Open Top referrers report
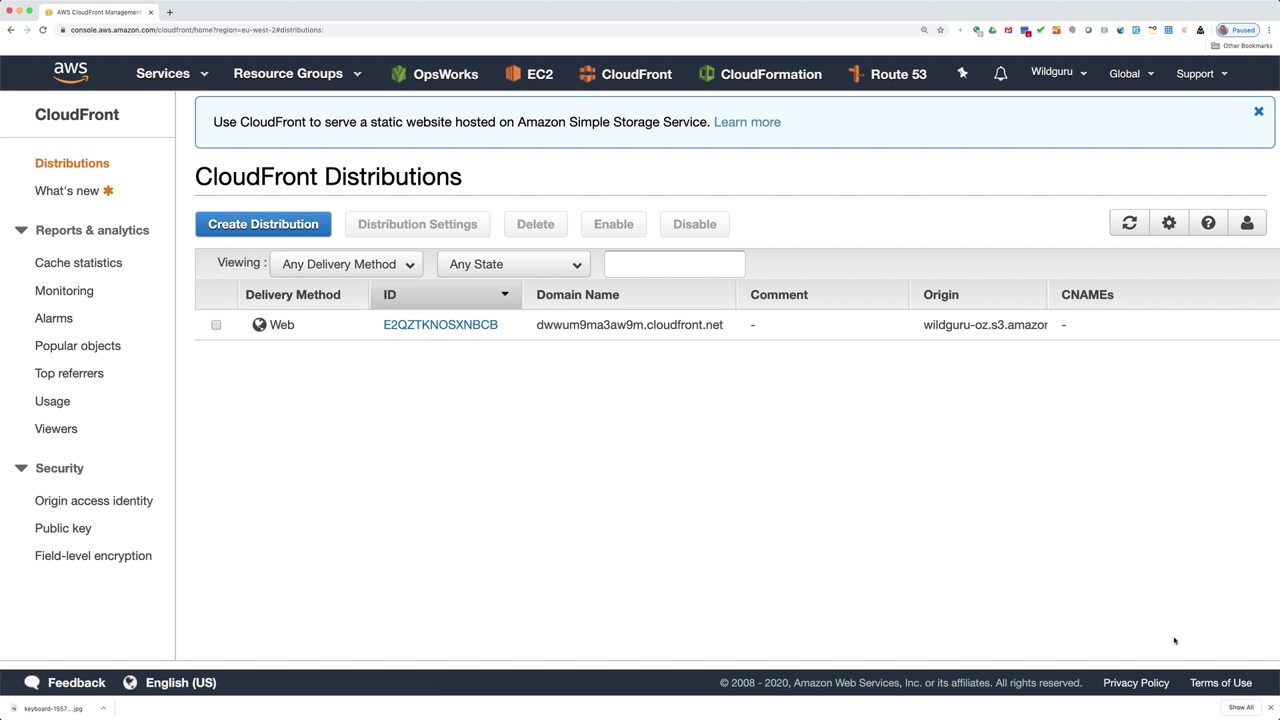This screenshot has height=720, width=1280. [69, 373]
